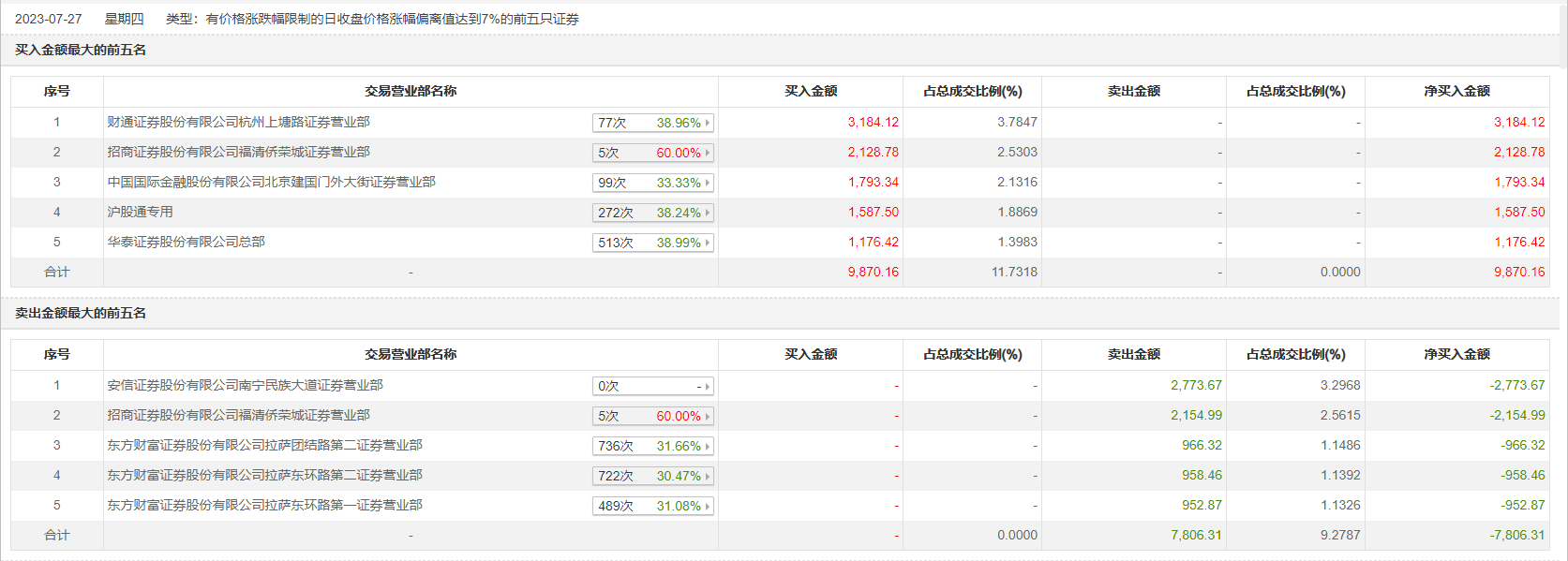Click the -2,773.67 net buy amount cell
1568x561 pixels.
[x=1516, y=385]
